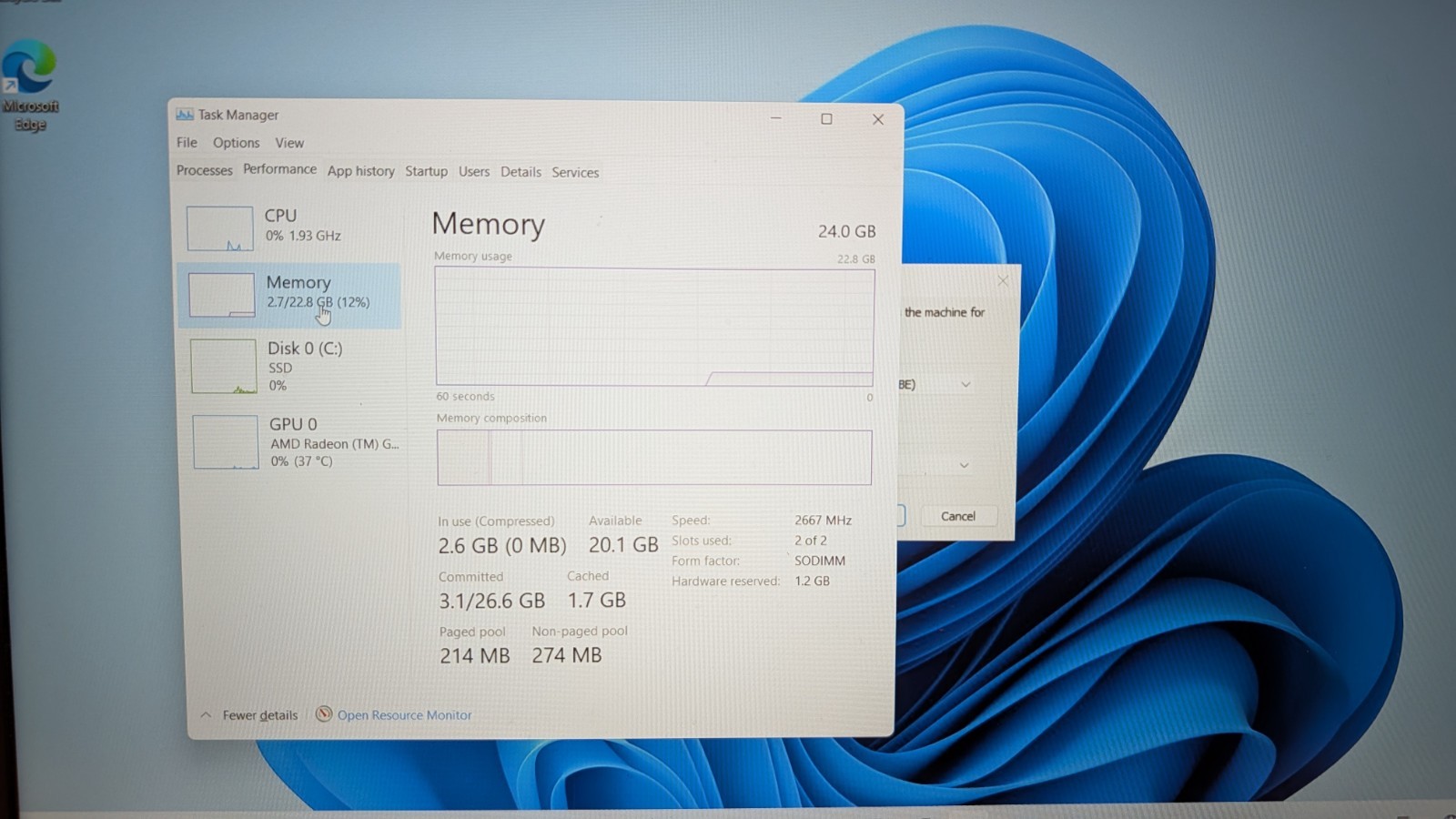Viewport: 1456px width, 819px height.
Task: Open the Details tab
Action: [x=521, y=171]
